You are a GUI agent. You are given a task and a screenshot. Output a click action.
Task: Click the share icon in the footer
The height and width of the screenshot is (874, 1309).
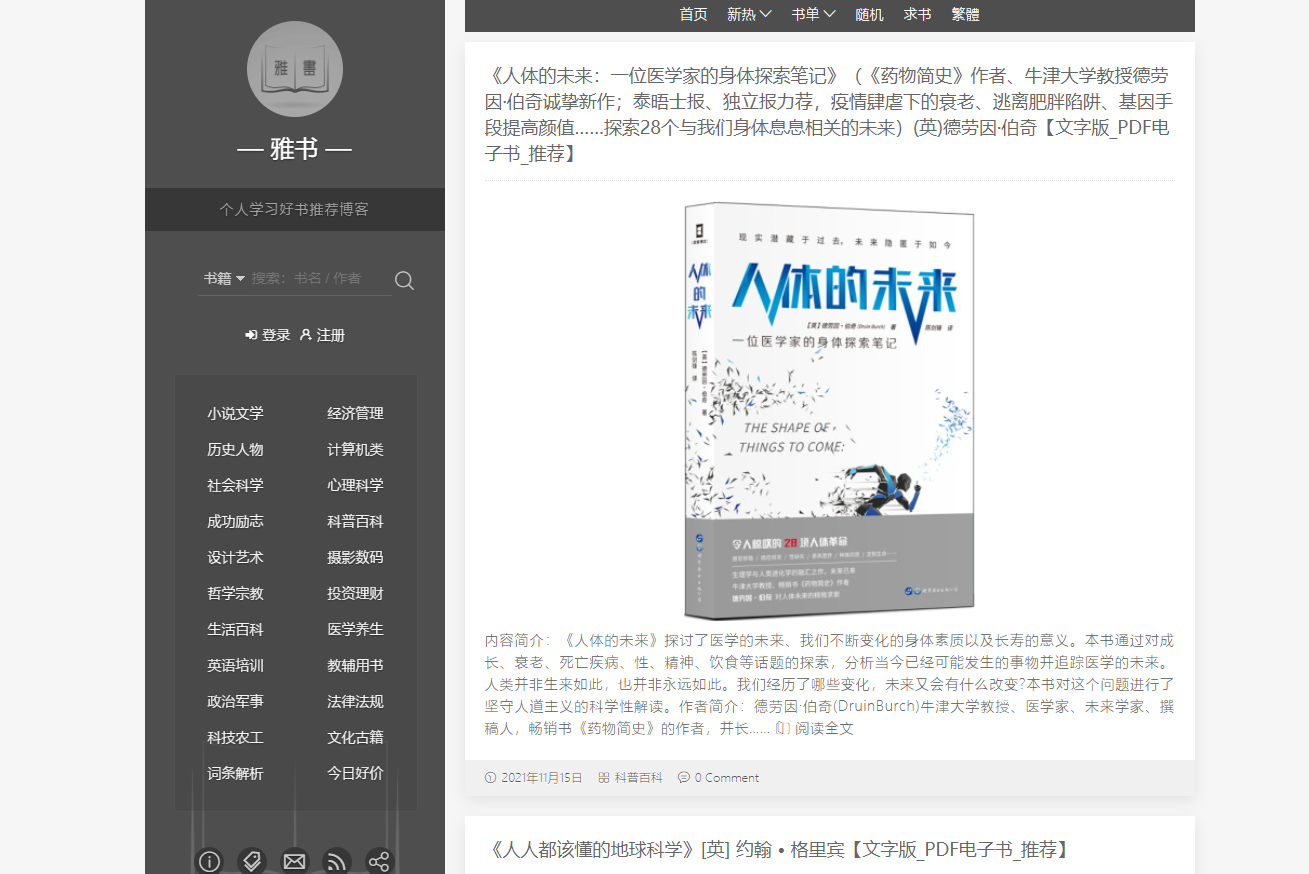(380, 860)
